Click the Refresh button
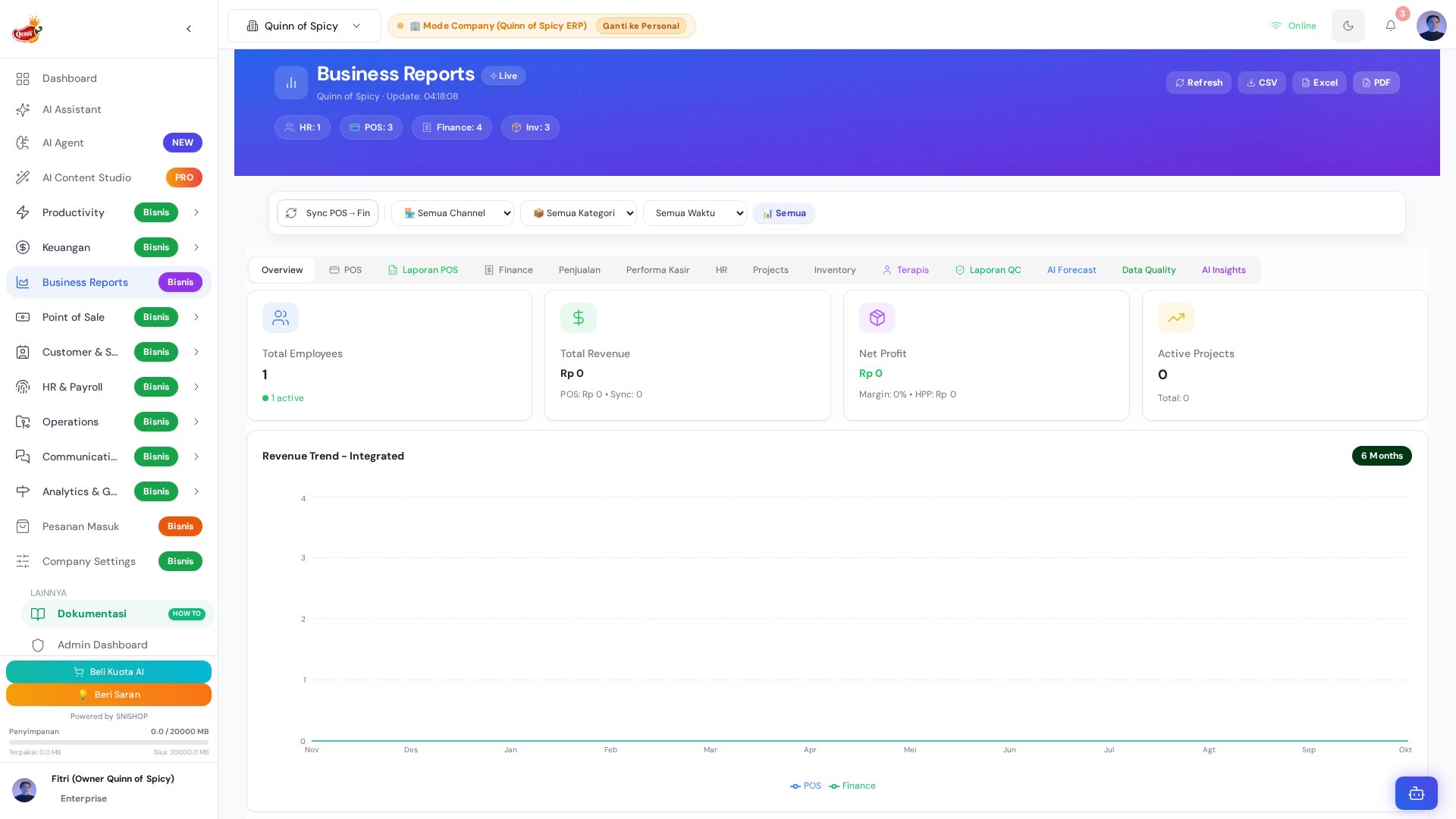Viewport: 1456px width, 819px height. [x=1199, y=83]
